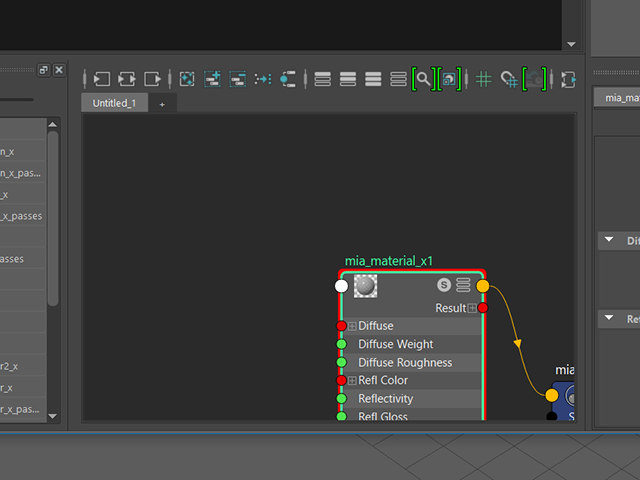Toggle the green-bracketed lock icon
640x480 pixels.
click(534, 79)
